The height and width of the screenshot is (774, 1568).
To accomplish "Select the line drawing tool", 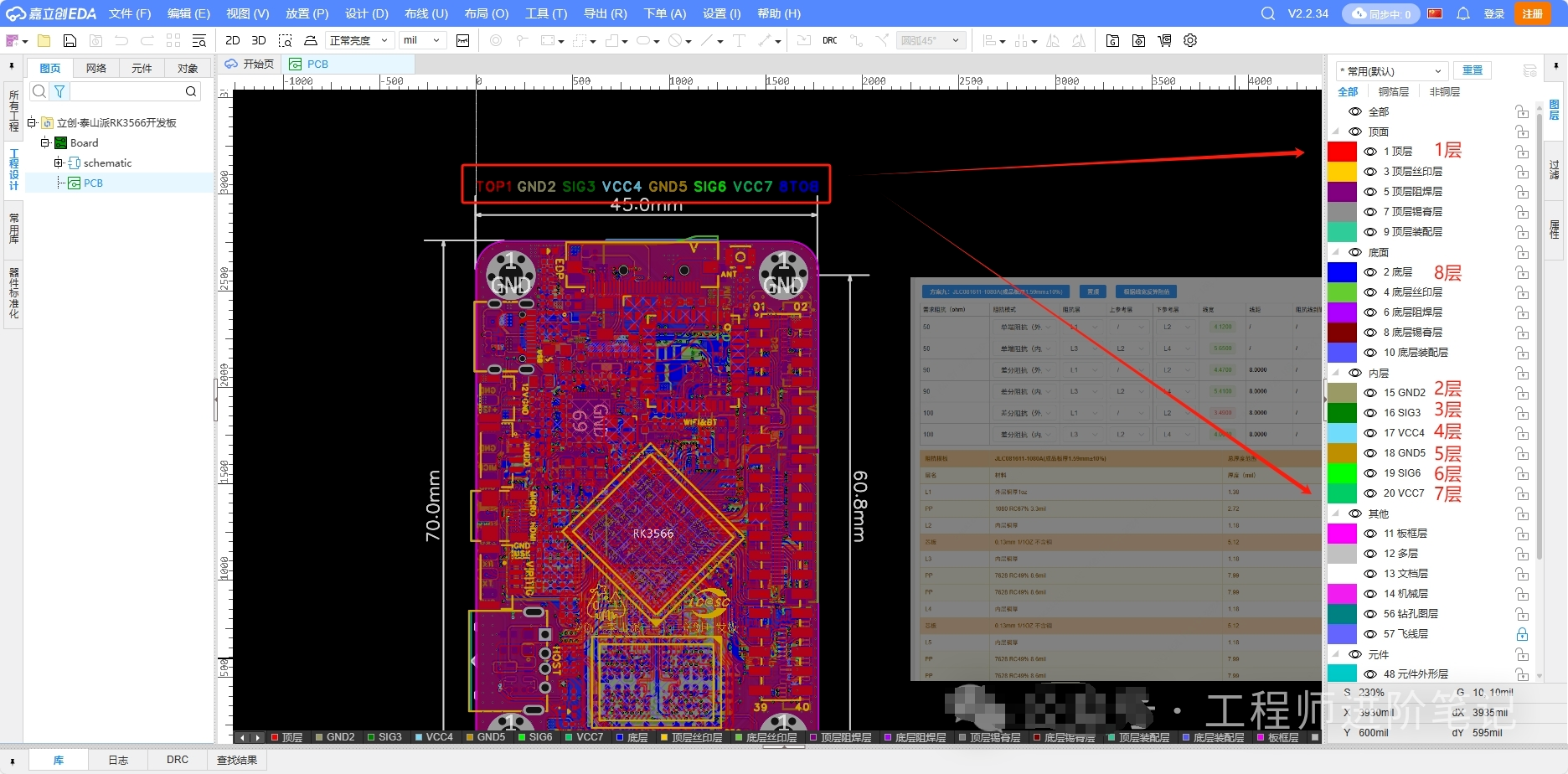I will tap(708, 40).
